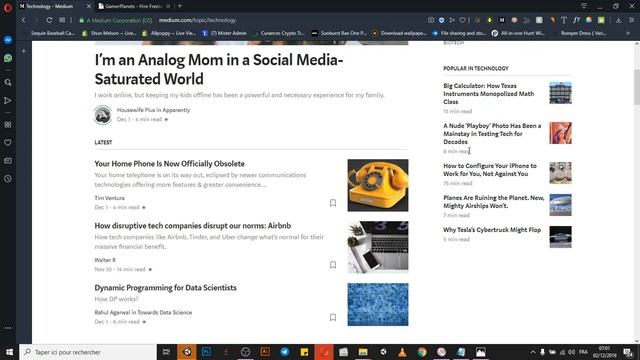This screenshot has height=360, width=640.
Task: Open 'Big Calculator: How Texas Instruments' article
Action: (x=489, y=94)
